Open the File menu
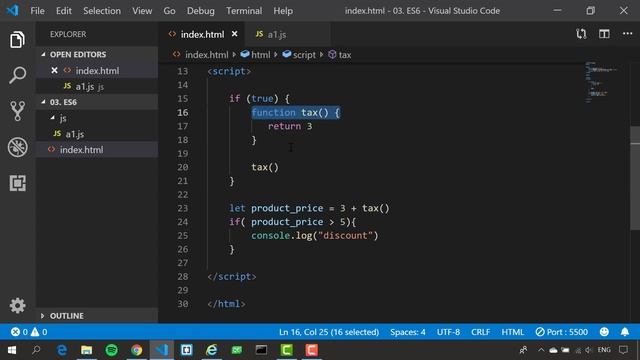 [x=38, y=11]
